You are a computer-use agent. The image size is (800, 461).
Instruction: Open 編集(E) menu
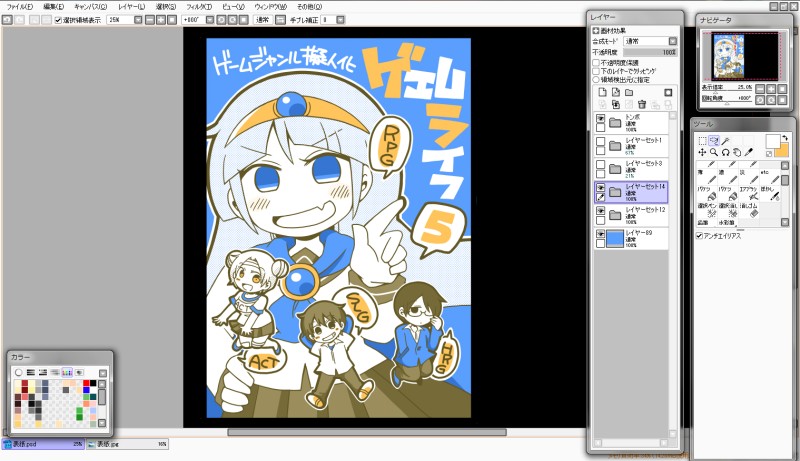click(x=54, y=7)
